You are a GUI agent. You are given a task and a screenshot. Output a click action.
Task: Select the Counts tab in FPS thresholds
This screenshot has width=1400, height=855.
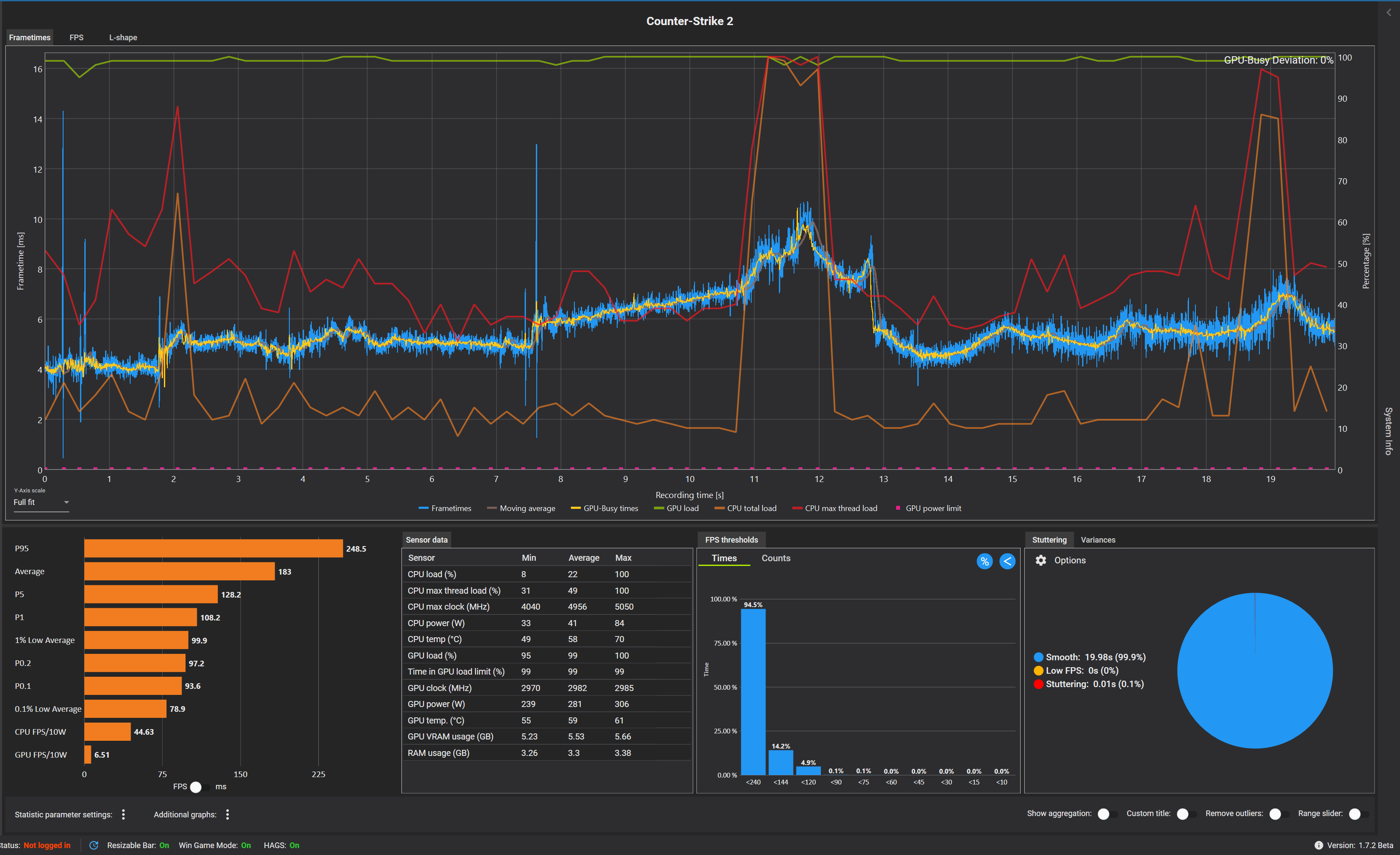[x=775, y=558]
